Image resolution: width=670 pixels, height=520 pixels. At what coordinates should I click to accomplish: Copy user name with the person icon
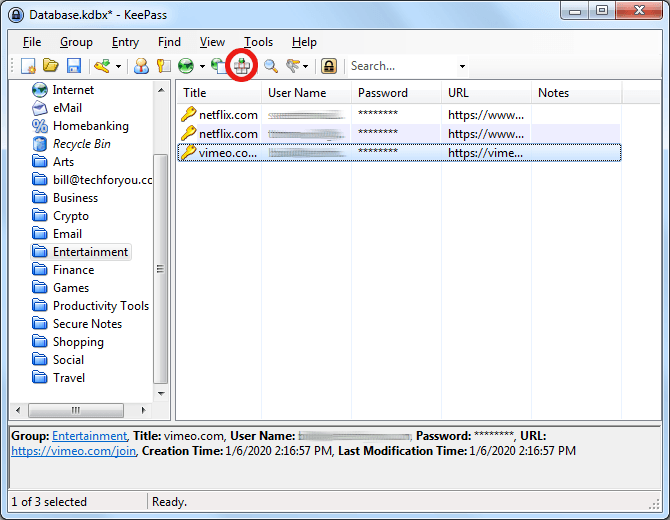coord(141,66)
